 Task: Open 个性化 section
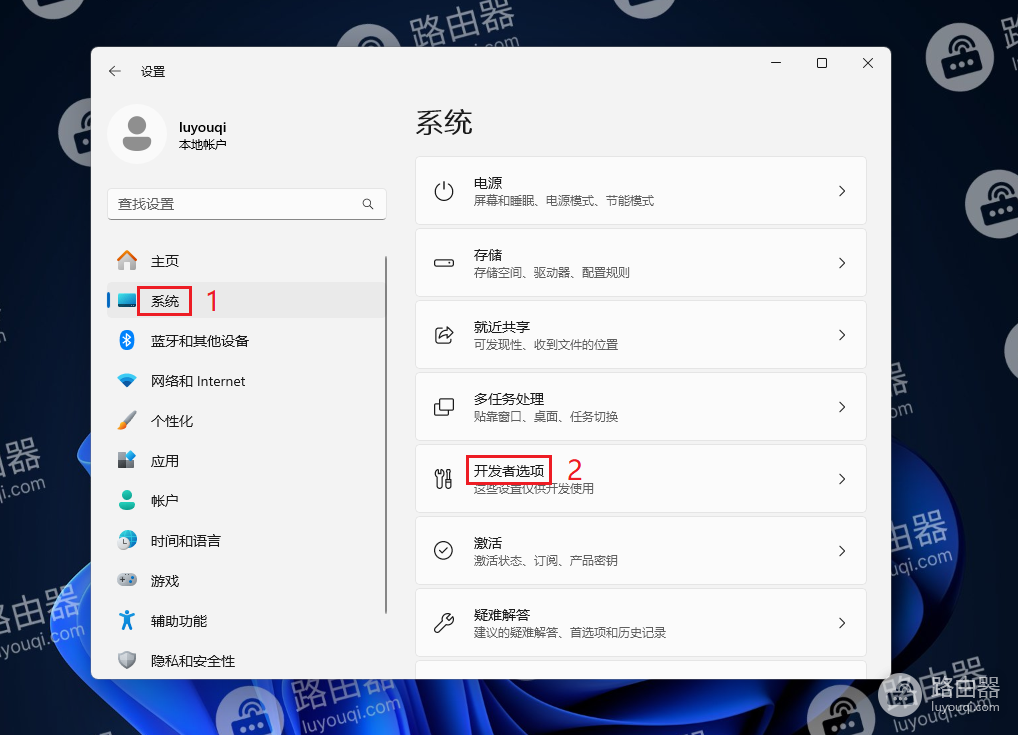click(247, 420)
